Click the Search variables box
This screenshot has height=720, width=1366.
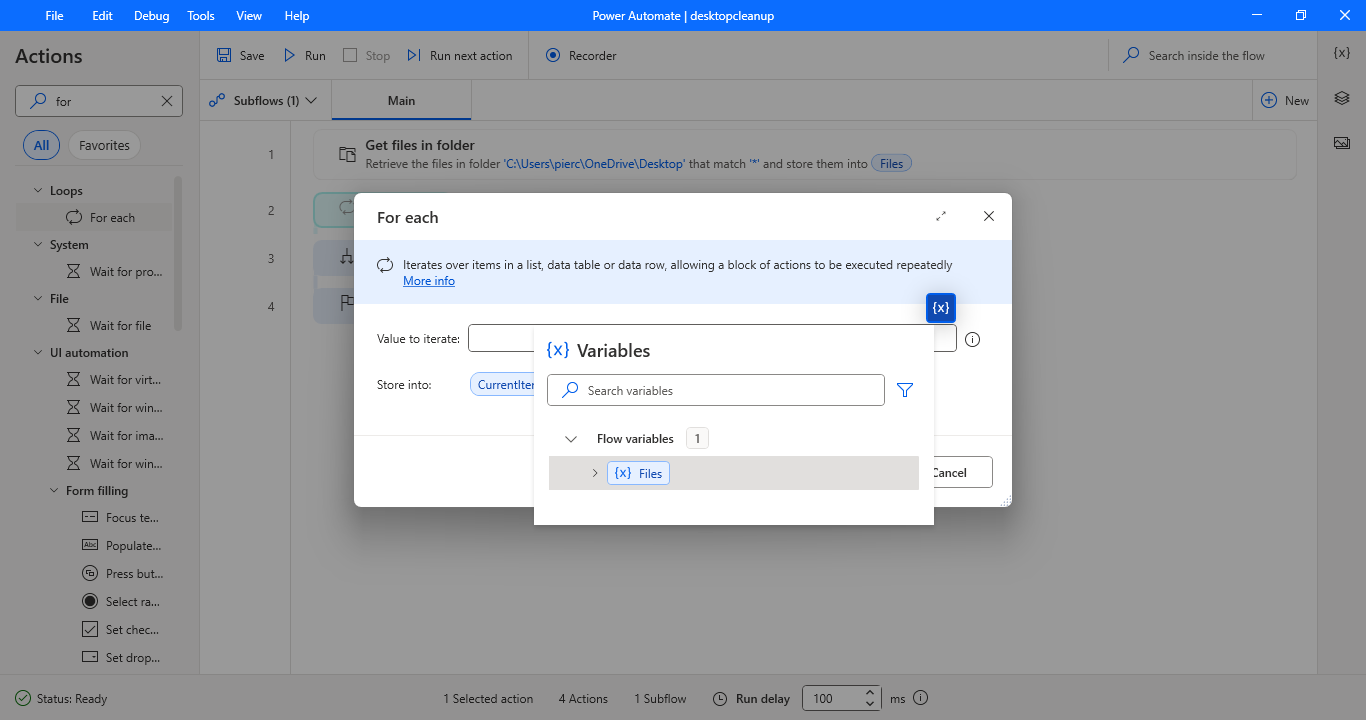coord(716,391)
